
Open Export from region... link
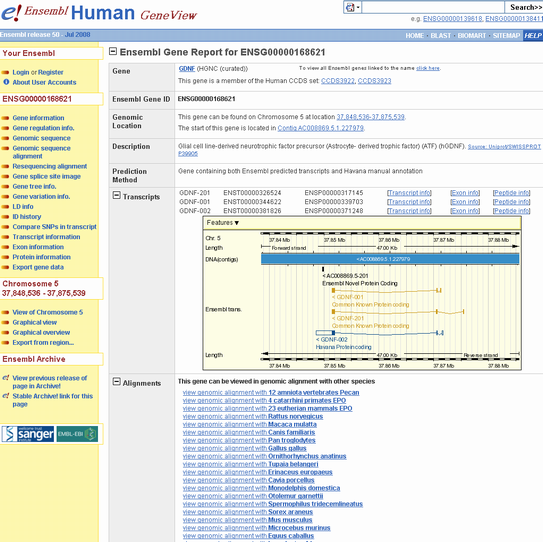tap(43, 342)
